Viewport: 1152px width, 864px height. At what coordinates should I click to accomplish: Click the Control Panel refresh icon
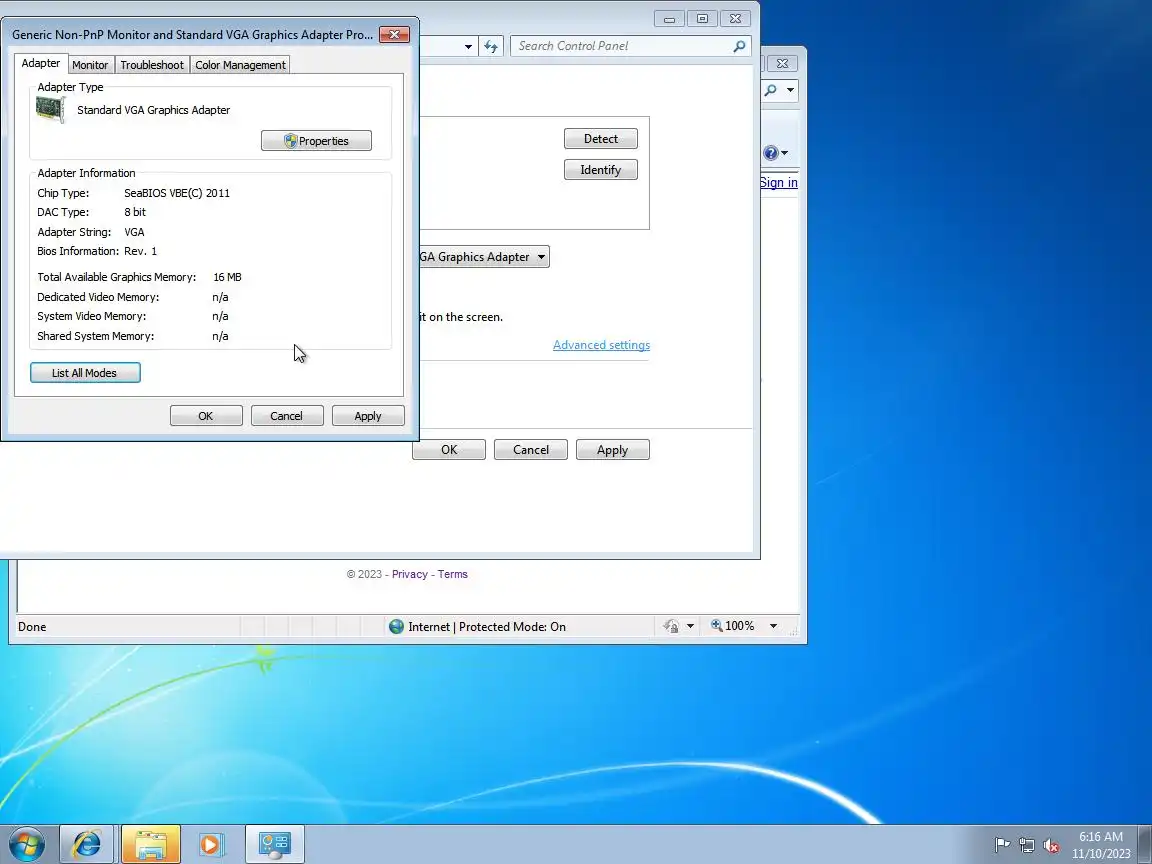[x=491, y=46]
